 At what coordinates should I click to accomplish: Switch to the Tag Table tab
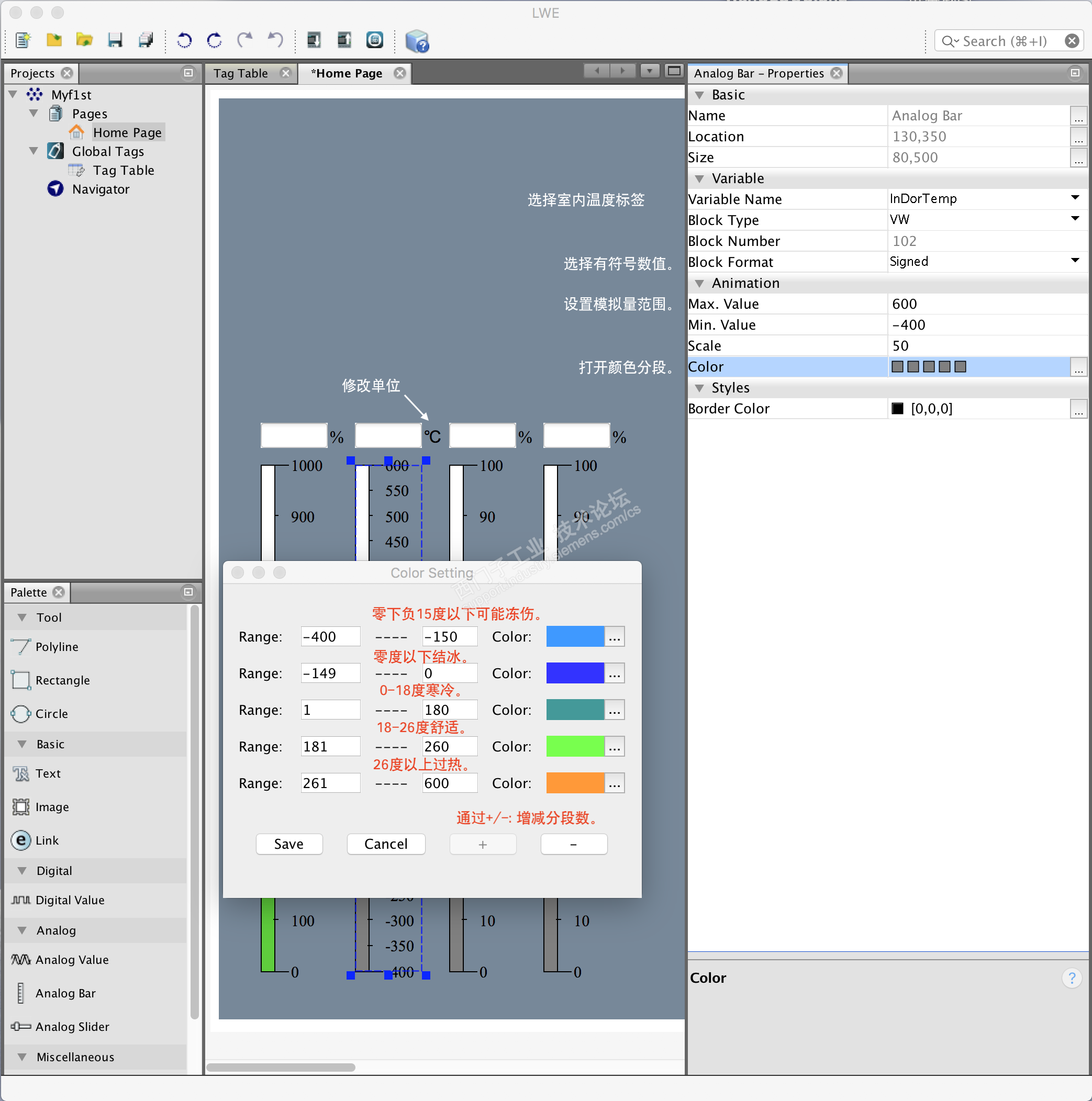241,73
